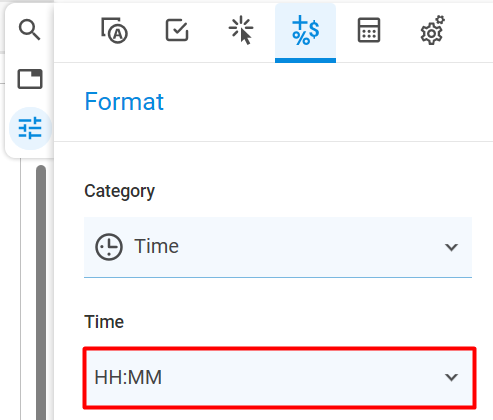Screen dimensions: 493x420
Task: Click the blue Format heading
Action: (x=124, y=101)
